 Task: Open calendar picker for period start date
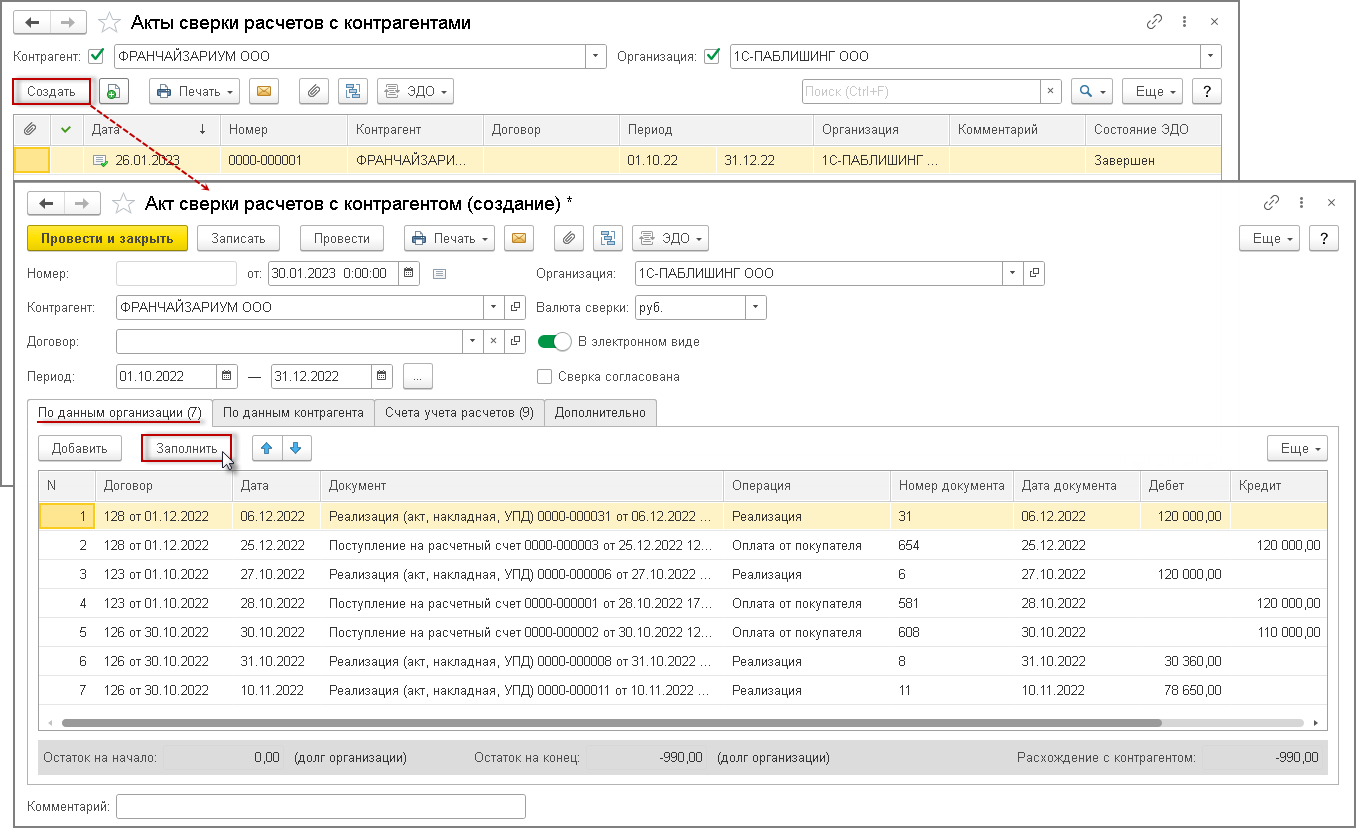click(228, 377)
